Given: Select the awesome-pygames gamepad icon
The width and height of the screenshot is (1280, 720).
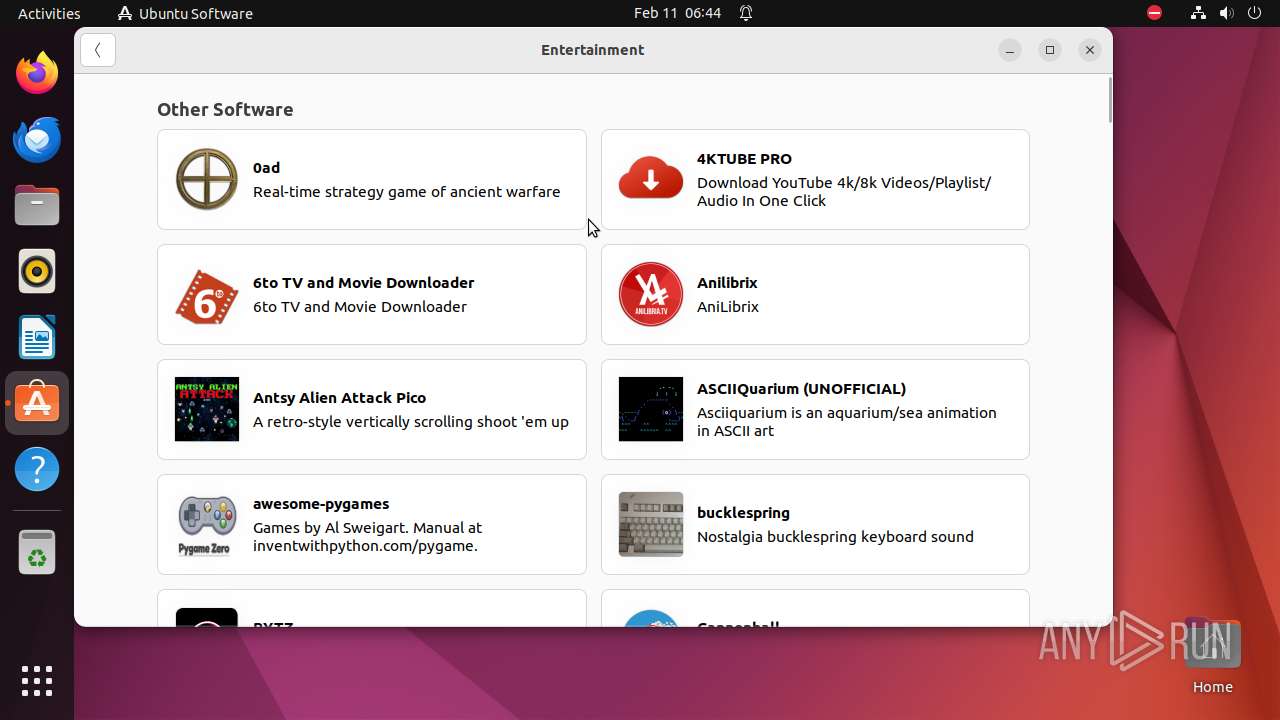Looking at the screenshot, I should [207, 525].
